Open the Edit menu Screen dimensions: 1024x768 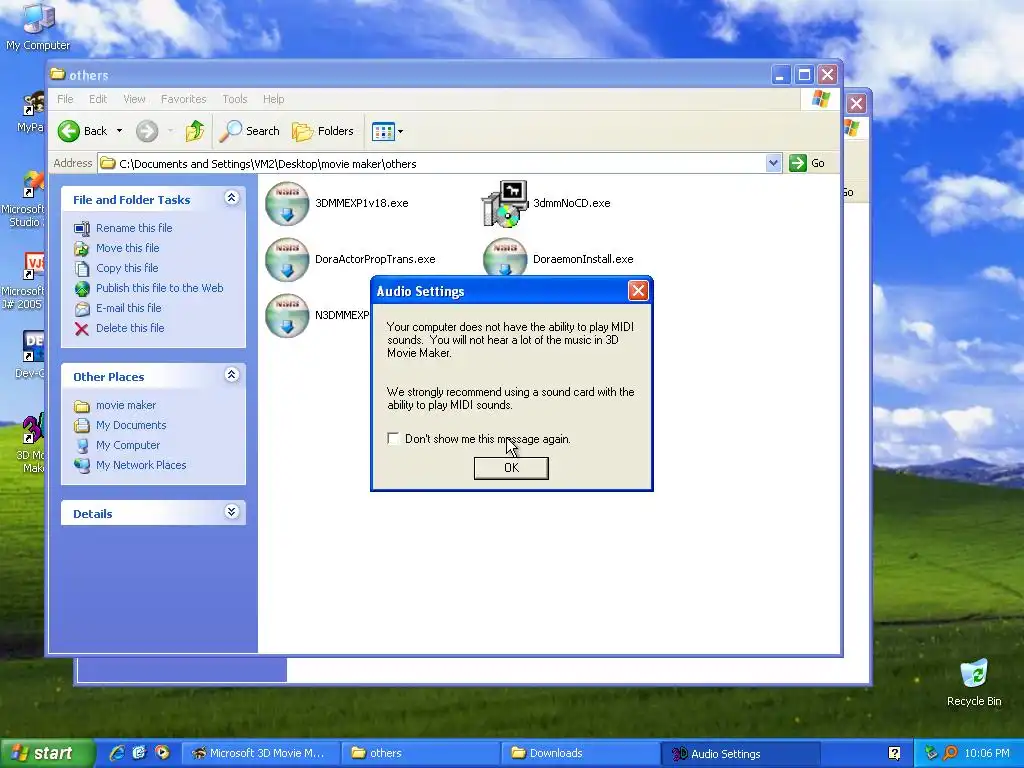click(x=98, y=99)
